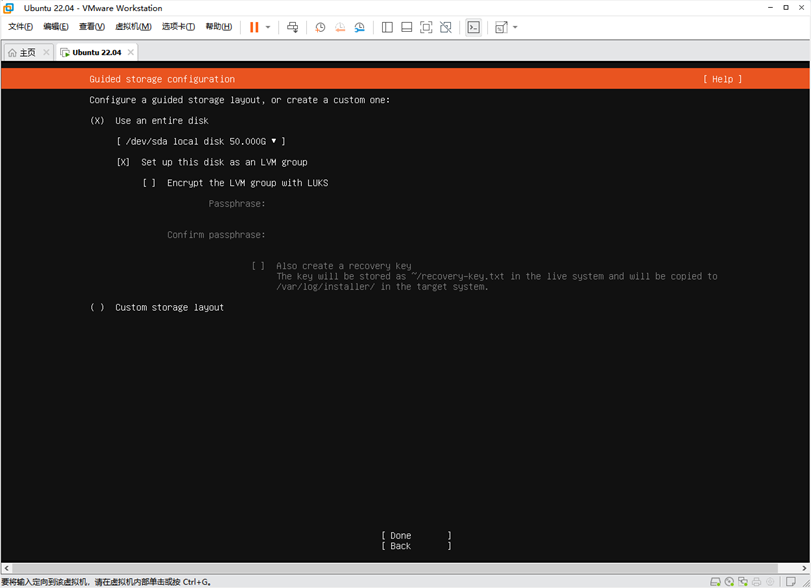The image size is (811, 588).
Task: Click the CD/DVD drive status icon
Action: click(x=729, y=582)
